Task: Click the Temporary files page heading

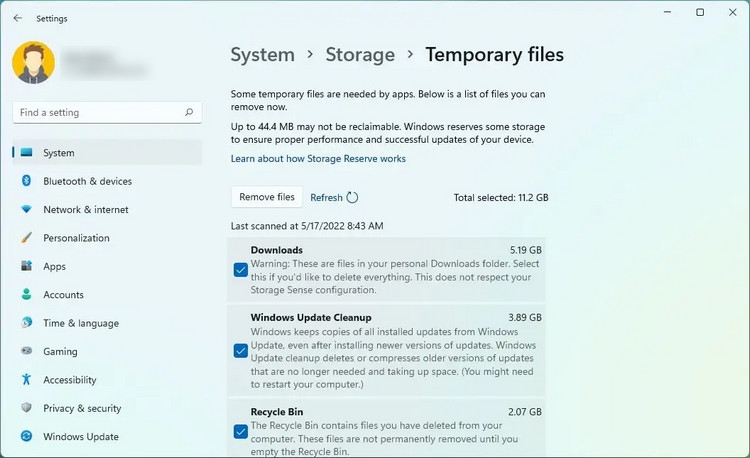Action: (x=495, y=55)
